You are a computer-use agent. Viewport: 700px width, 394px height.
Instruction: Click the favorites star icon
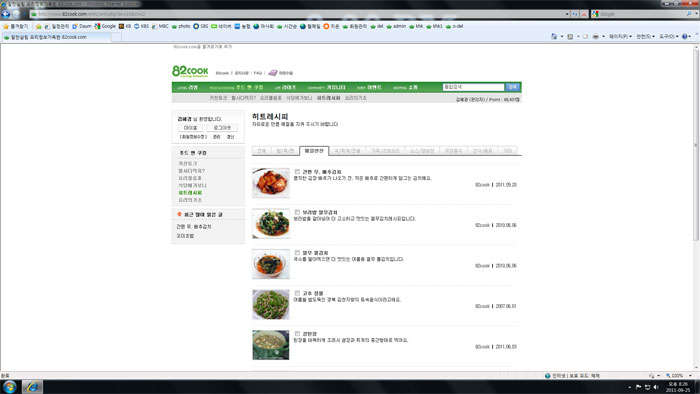(6, 26)
